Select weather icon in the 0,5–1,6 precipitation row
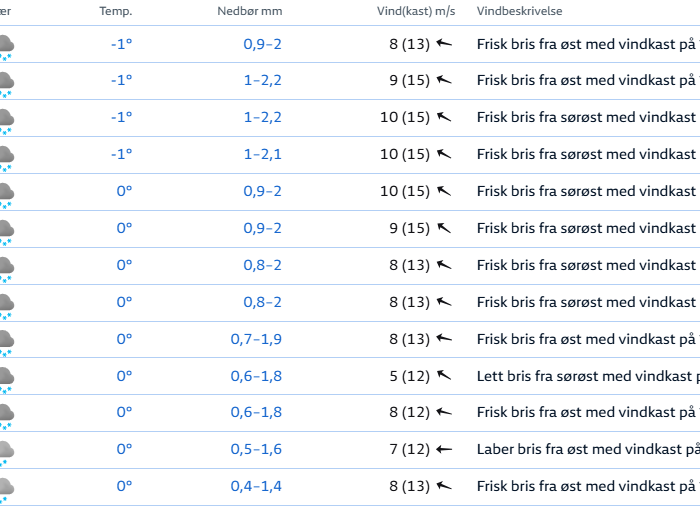 pyautogui.click(x=5, y=452)
